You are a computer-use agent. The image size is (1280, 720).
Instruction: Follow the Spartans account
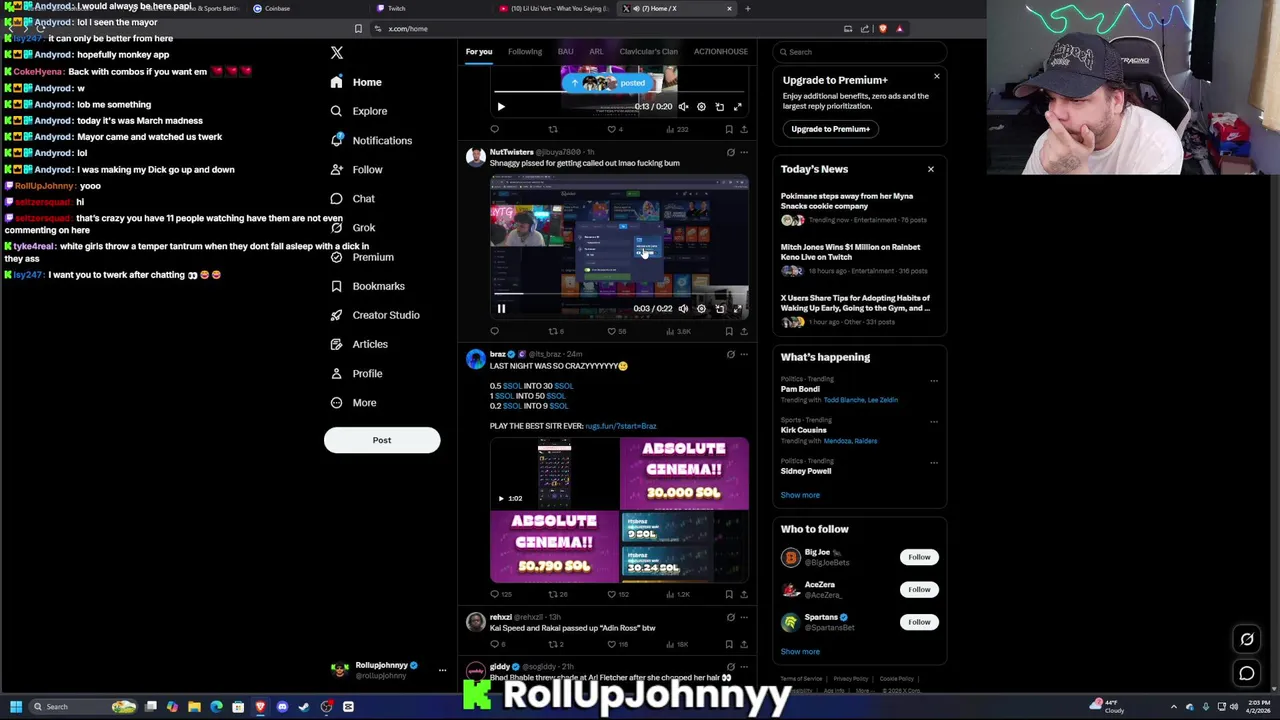click(919, 622)
